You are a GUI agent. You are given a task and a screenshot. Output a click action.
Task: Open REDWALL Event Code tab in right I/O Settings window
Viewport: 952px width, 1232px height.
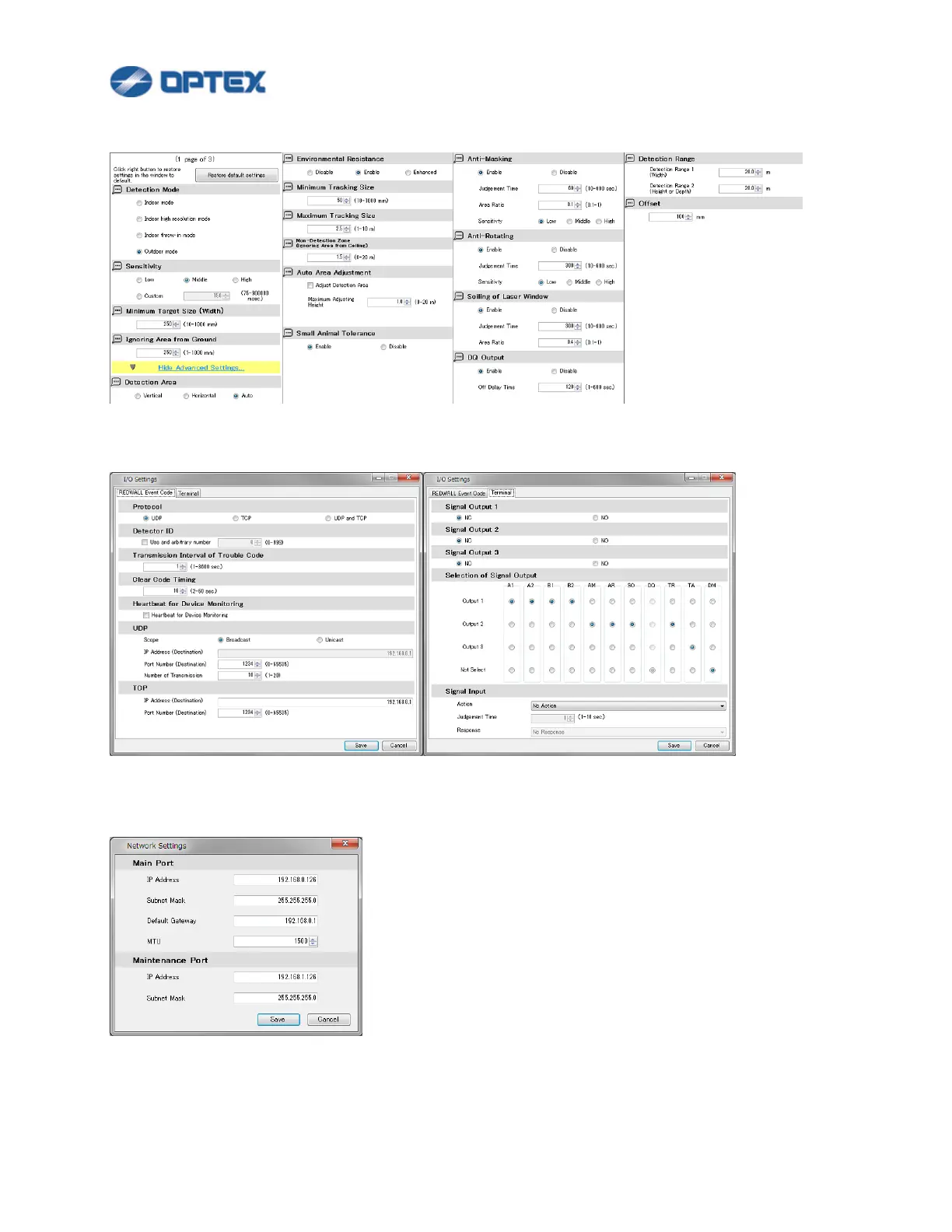point(459,493)
